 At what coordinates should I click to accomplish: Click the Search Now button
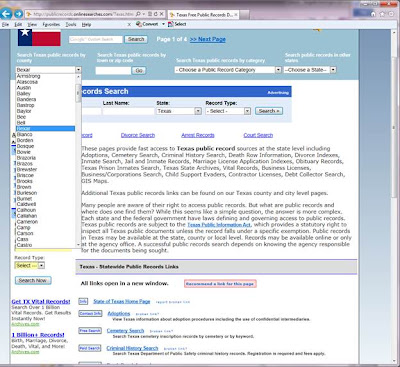pyautogui.click(x=33, y=280)
